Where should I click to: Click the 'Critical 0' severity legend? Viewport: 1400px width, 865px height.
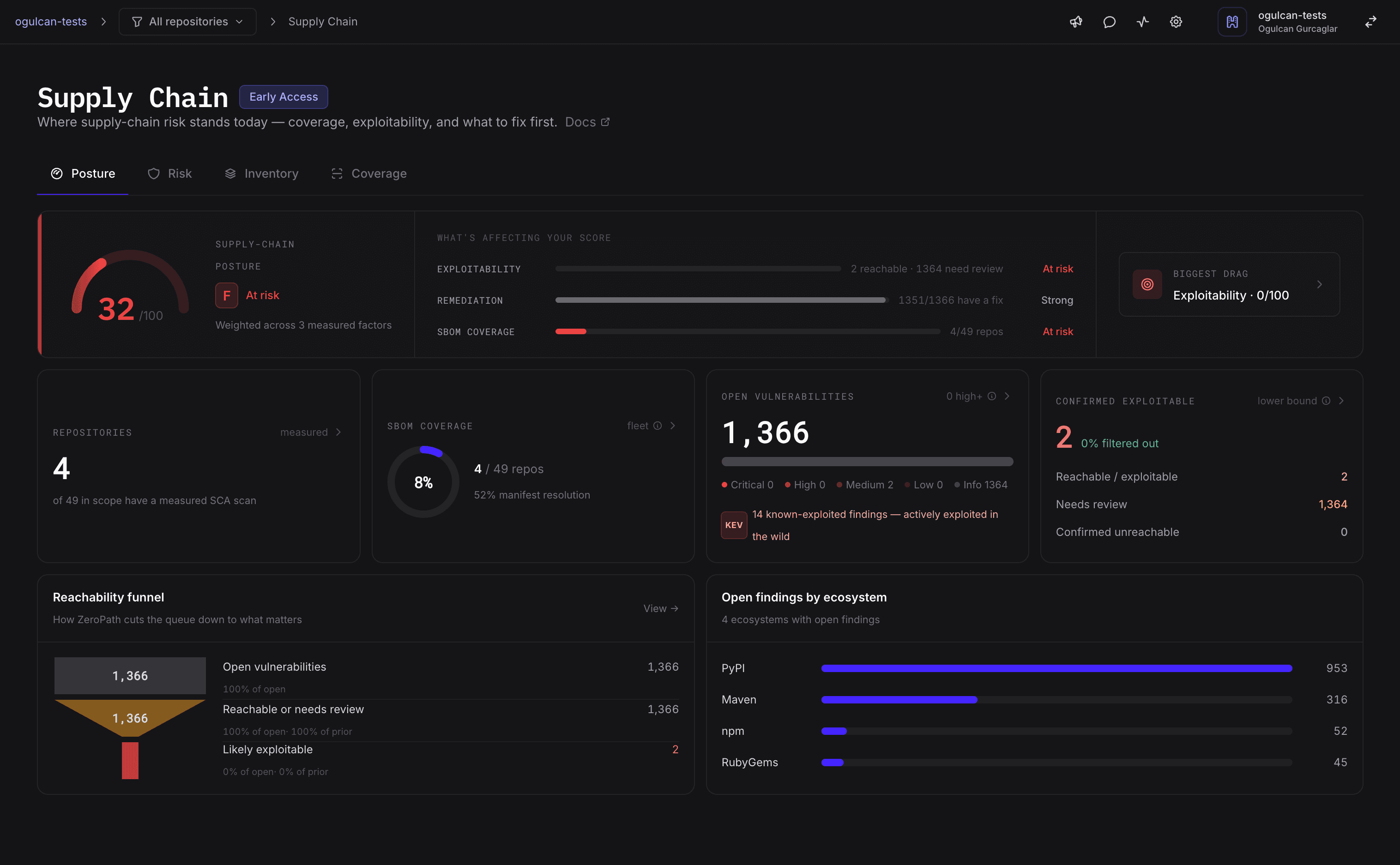(x=747, y=485)
